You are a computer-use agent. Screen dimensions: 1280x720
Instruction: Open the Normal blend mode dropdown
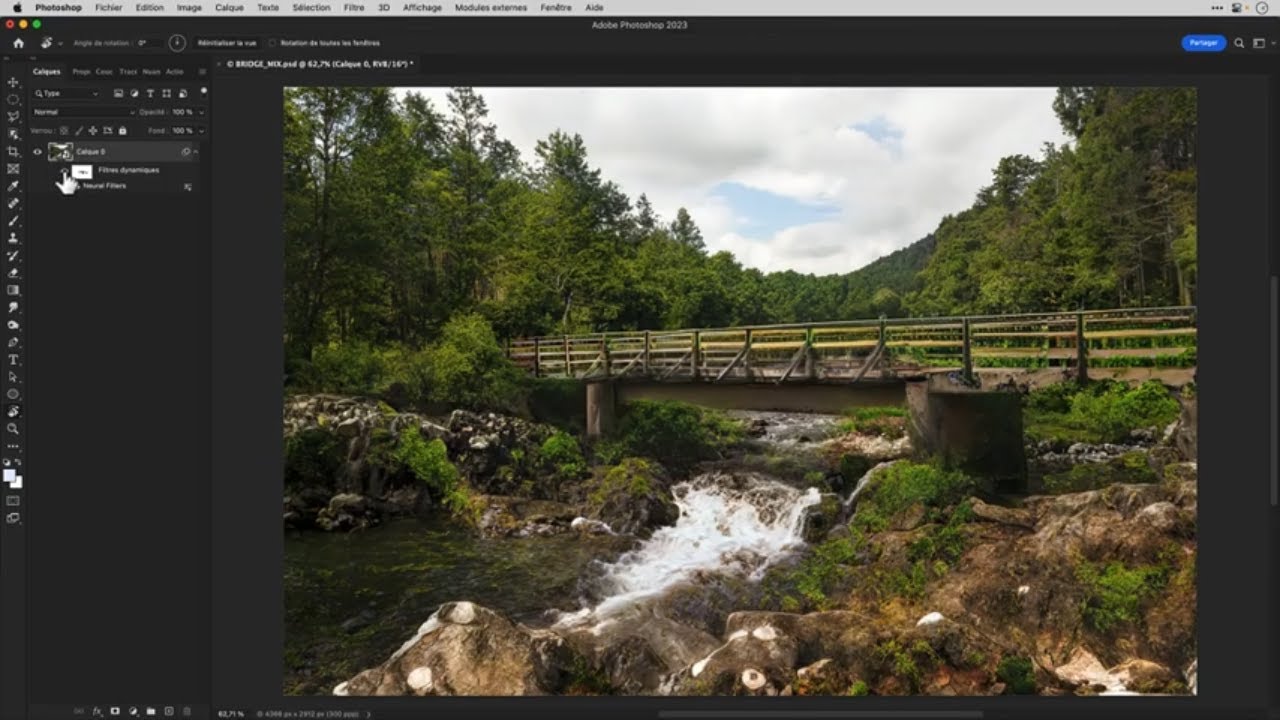point(82,112)
